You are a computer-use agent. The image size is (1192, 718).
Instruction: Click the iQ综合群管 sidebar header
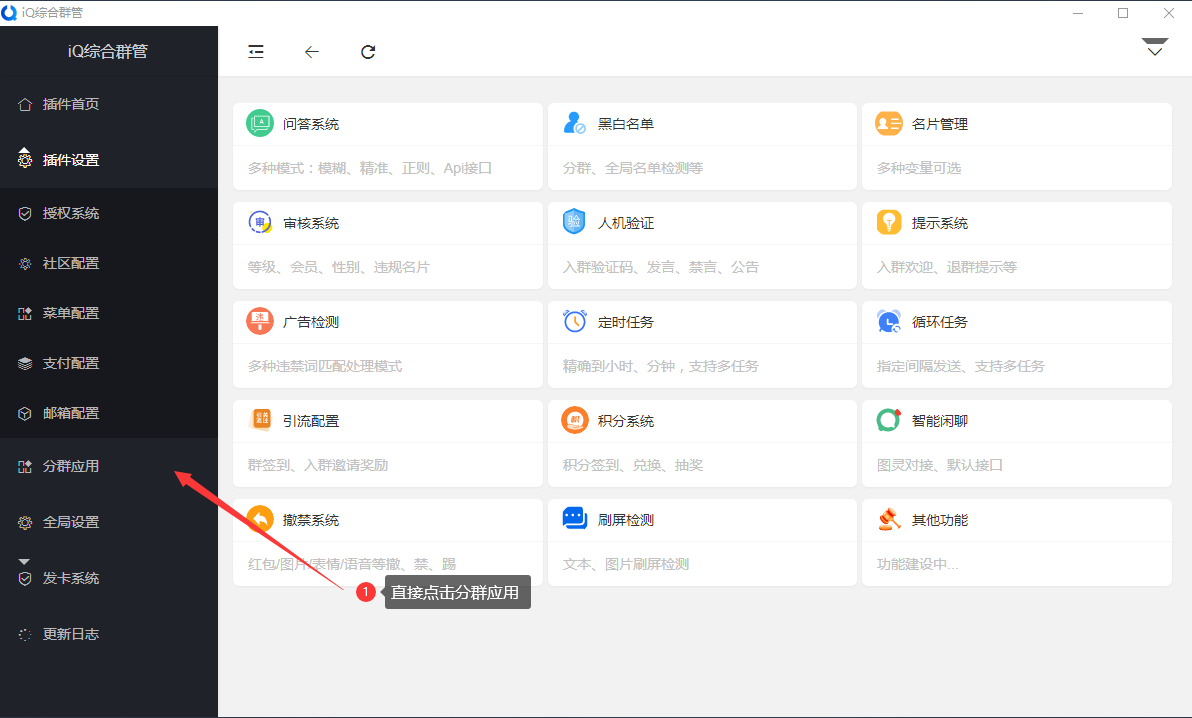pyautogui.click(x=108, y=51)
